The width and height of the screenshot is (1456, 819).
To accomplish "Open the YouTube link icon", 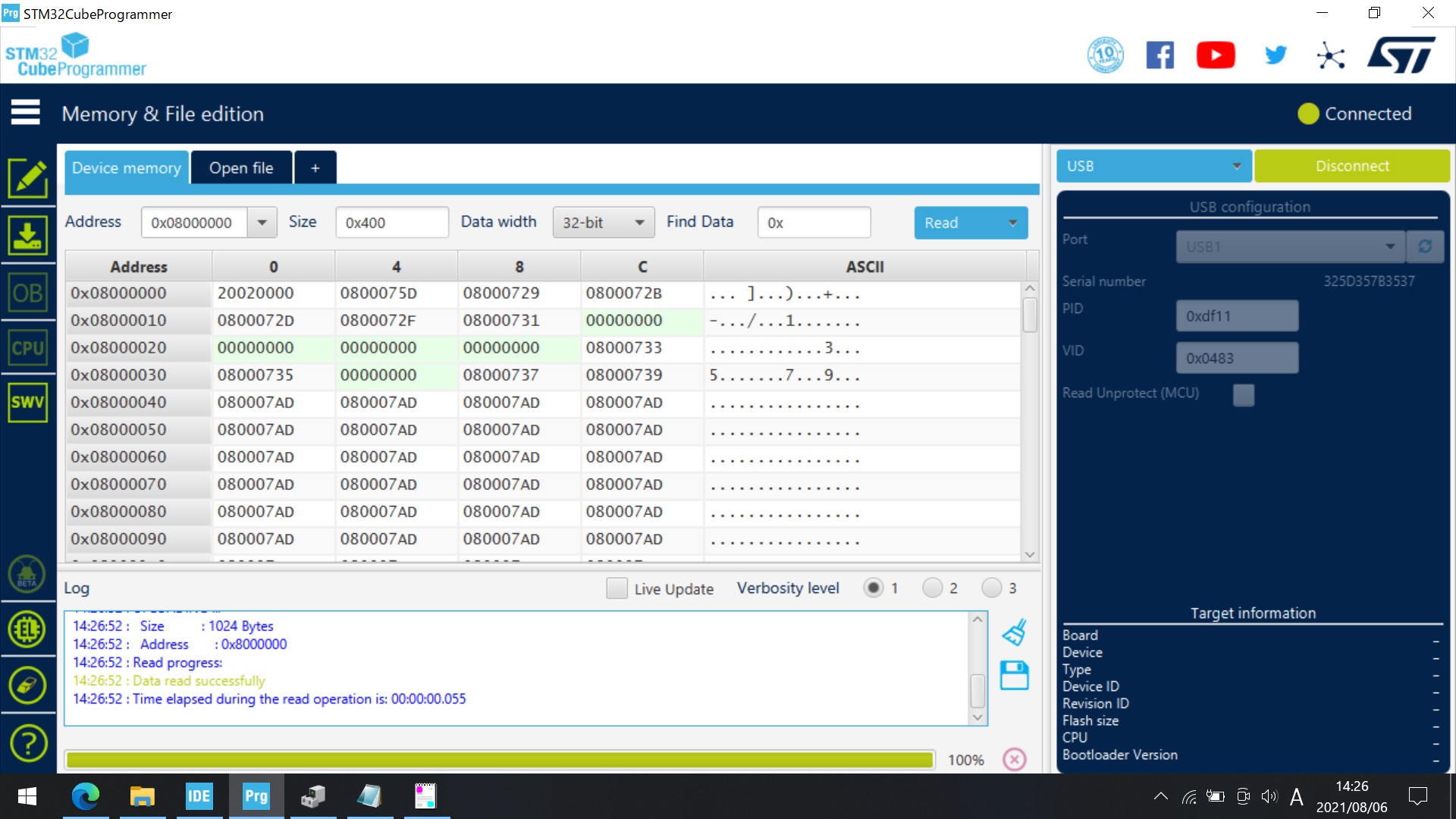I will (1216, 55).
